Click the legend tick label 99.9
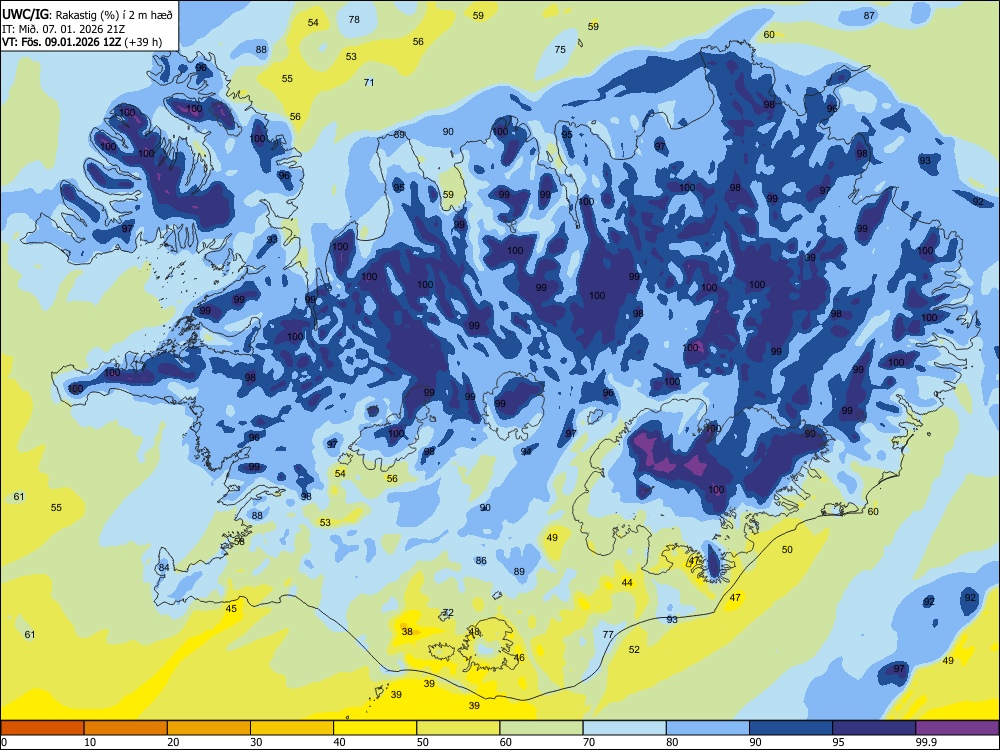 925,742
